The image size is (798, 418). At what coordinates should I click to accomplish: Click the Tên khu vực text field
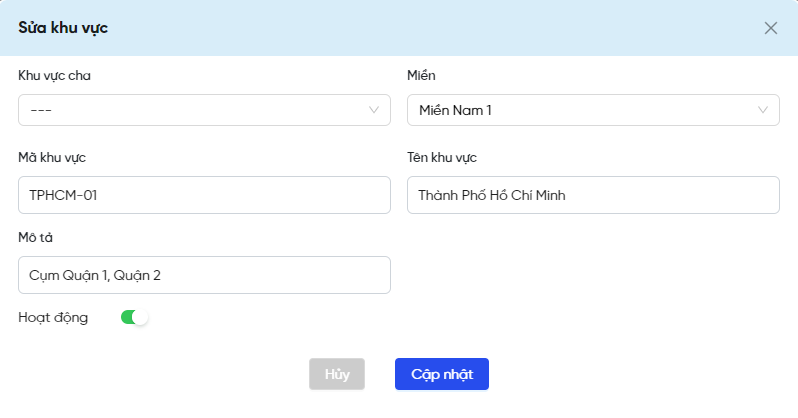point(592,195)
